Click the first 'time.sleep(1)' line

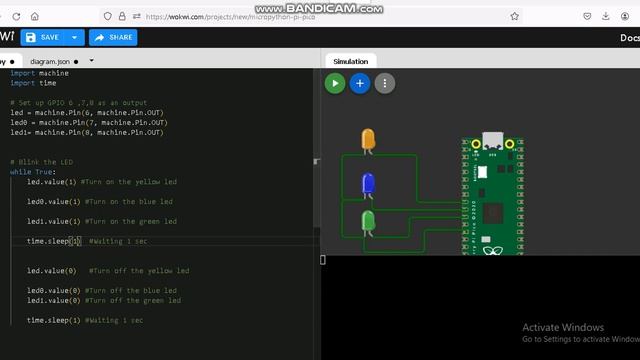87,241
